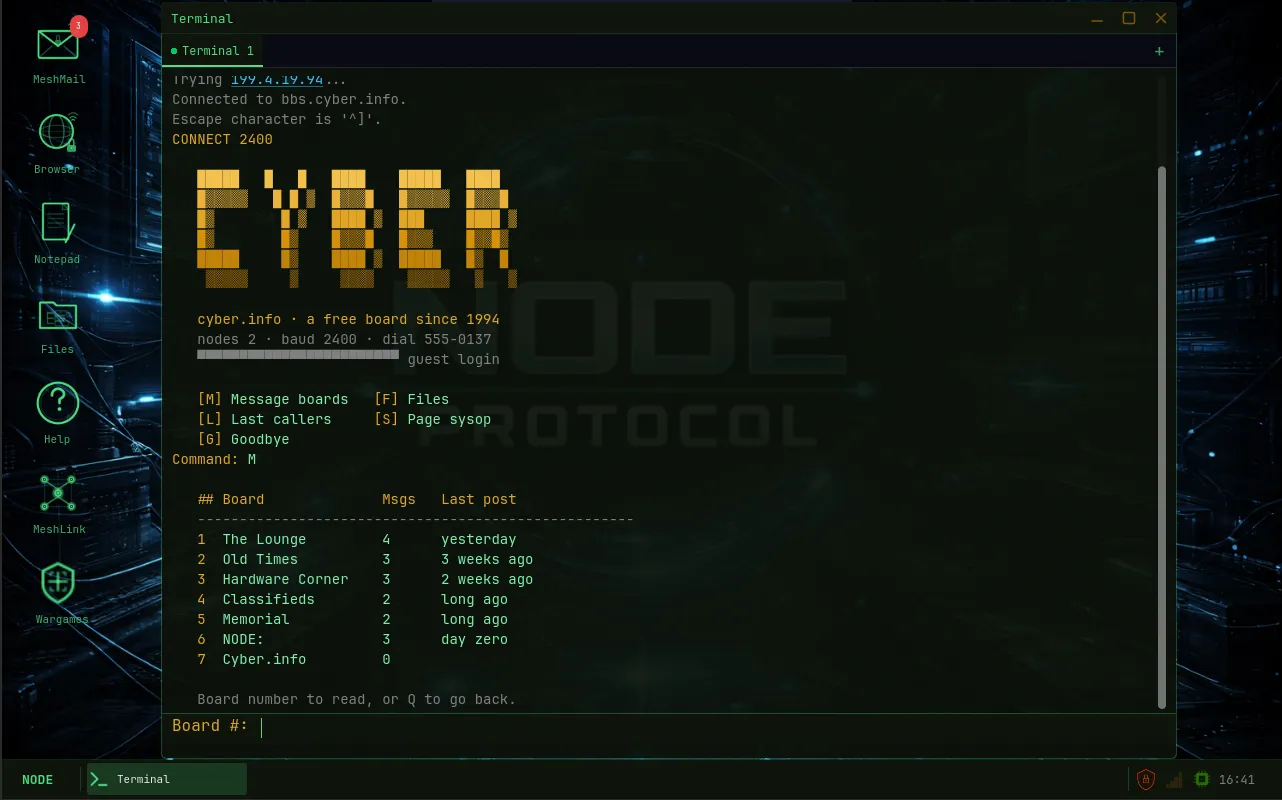This screenshot has width=1282, height=800.
Task: Click the [G] Goodbye option
Action: 243,439
